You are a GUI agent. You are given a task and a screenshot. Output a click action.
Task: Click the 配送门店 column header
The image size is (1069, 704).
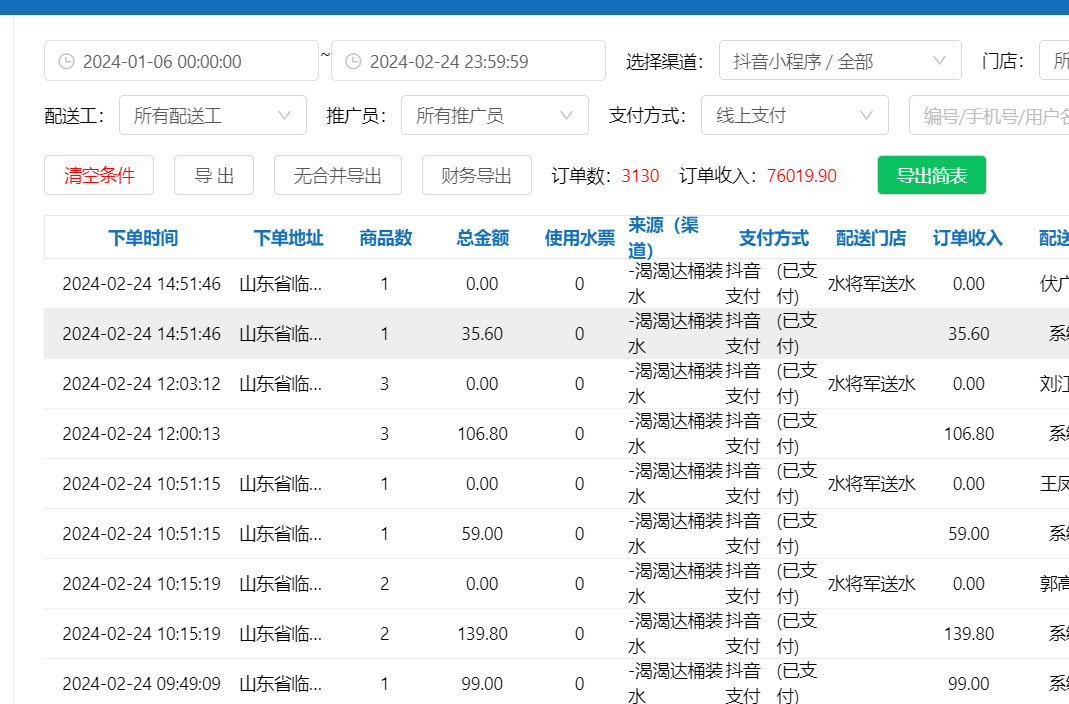coord(871,238)
